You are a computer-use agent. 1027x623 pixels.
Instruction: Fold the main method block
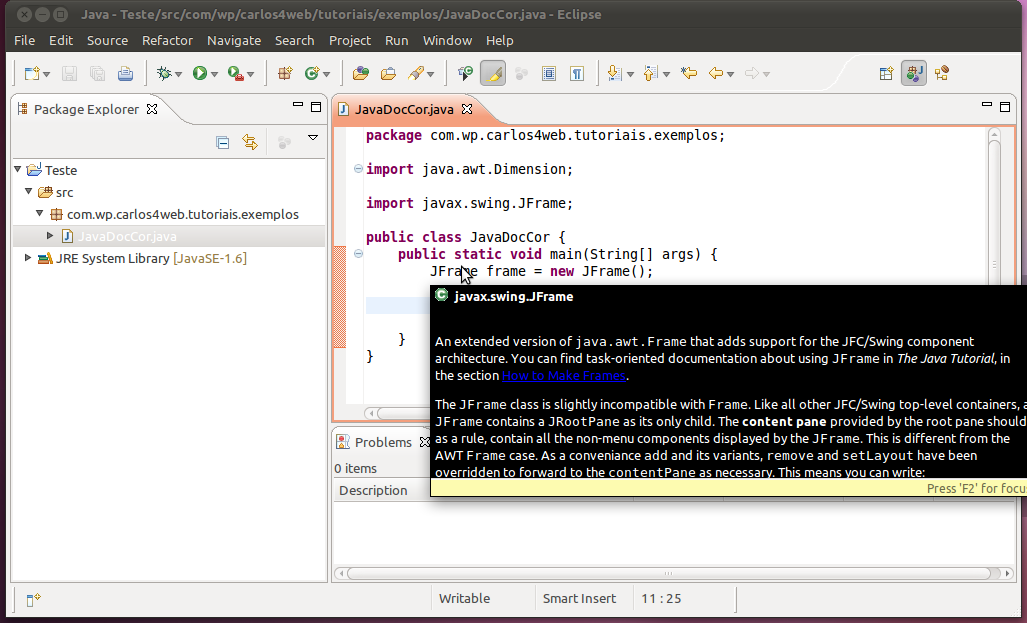(x=358, y=254)
